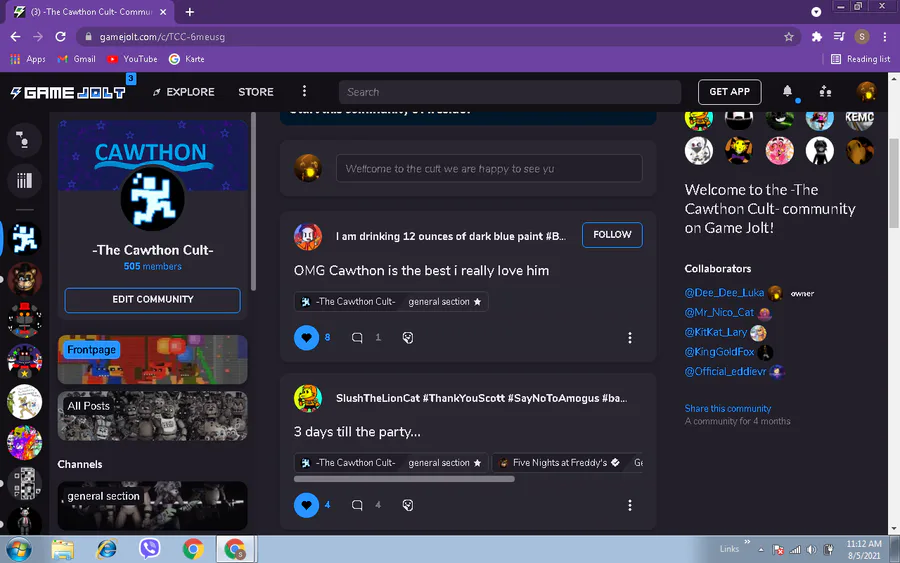Click the GET APP button
900x563 pixels.
tap(730, 92)
